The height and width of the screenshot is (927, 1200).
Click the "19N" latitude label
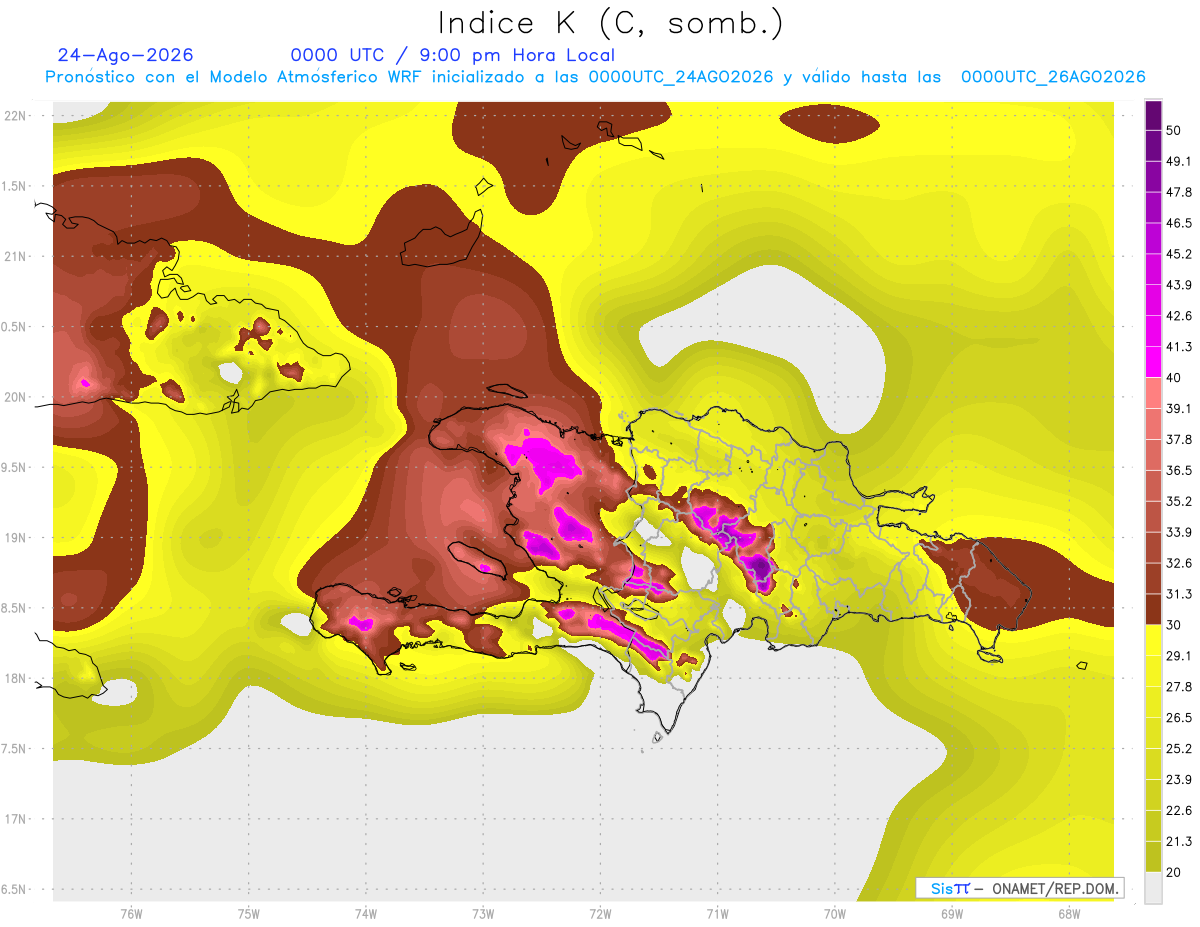click(16, 537)
